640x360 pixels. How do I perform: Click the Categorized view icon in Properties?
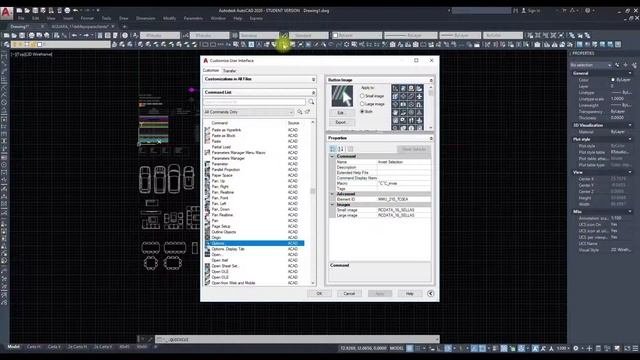click(333, 149)
